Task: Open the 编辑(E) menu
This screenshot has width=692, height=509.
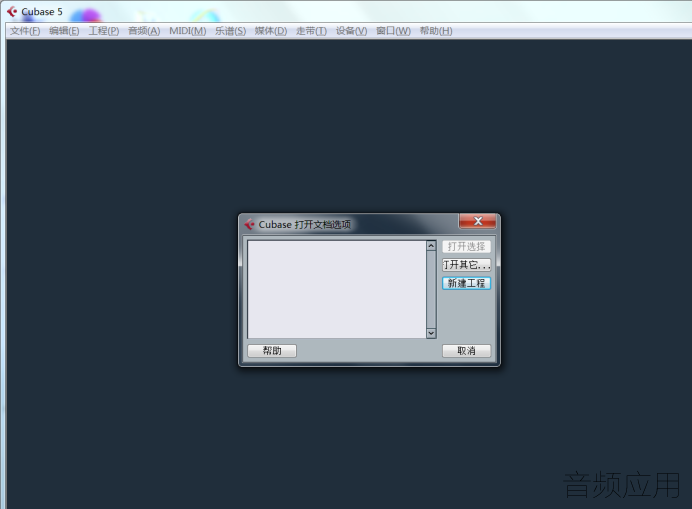Action: [x=64, y=31]
